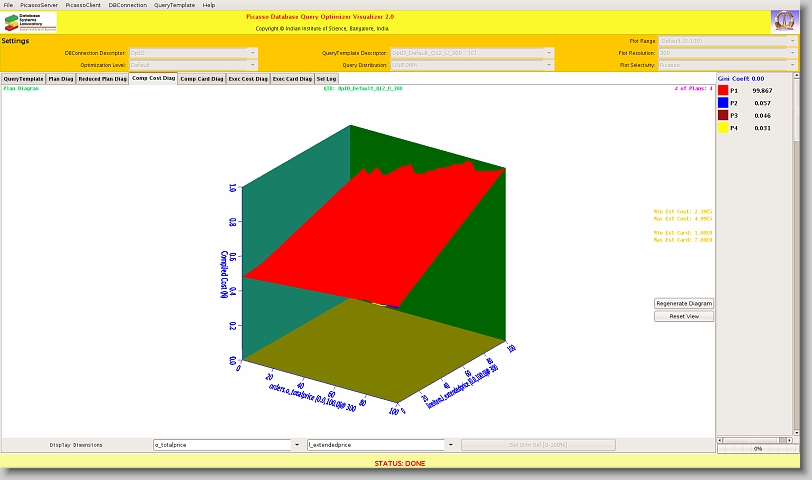This screenshot has width=812, height=480.
Task: Open the PicassoServer menu
Action: [x=40, y=5]
